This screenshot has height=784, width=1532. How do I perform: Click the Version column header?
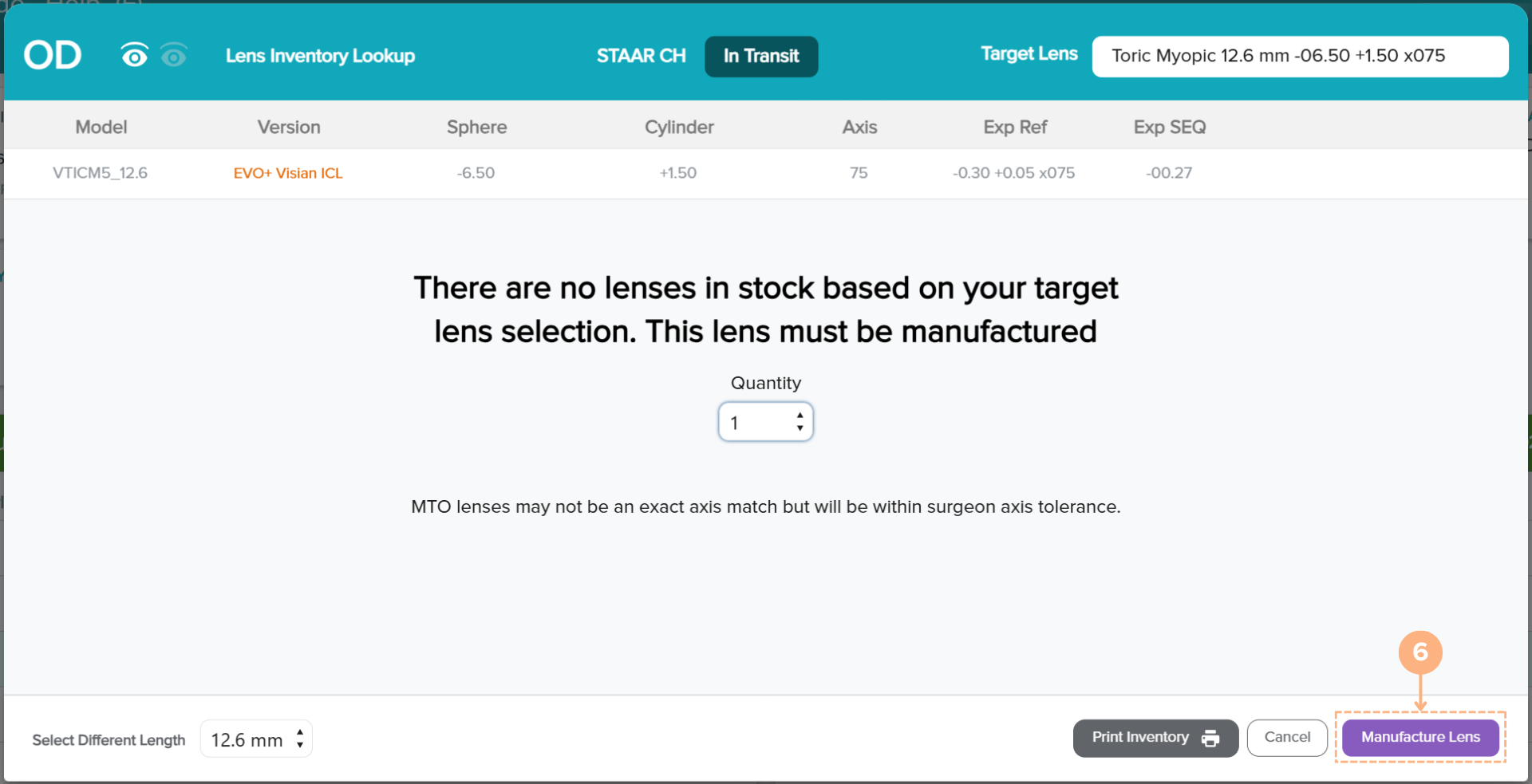pos(289,127)
